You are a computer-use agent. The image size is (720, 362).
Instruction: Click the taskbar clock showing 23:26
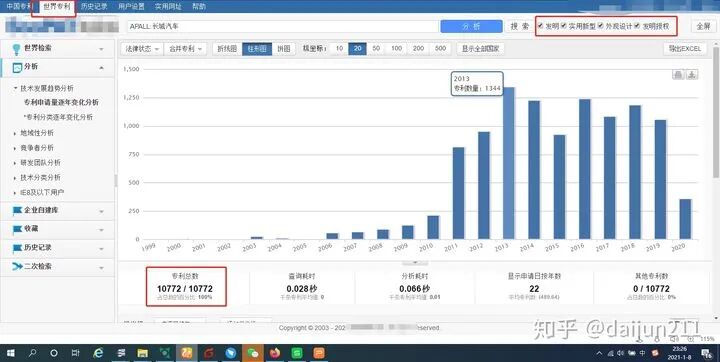point(680,353)
